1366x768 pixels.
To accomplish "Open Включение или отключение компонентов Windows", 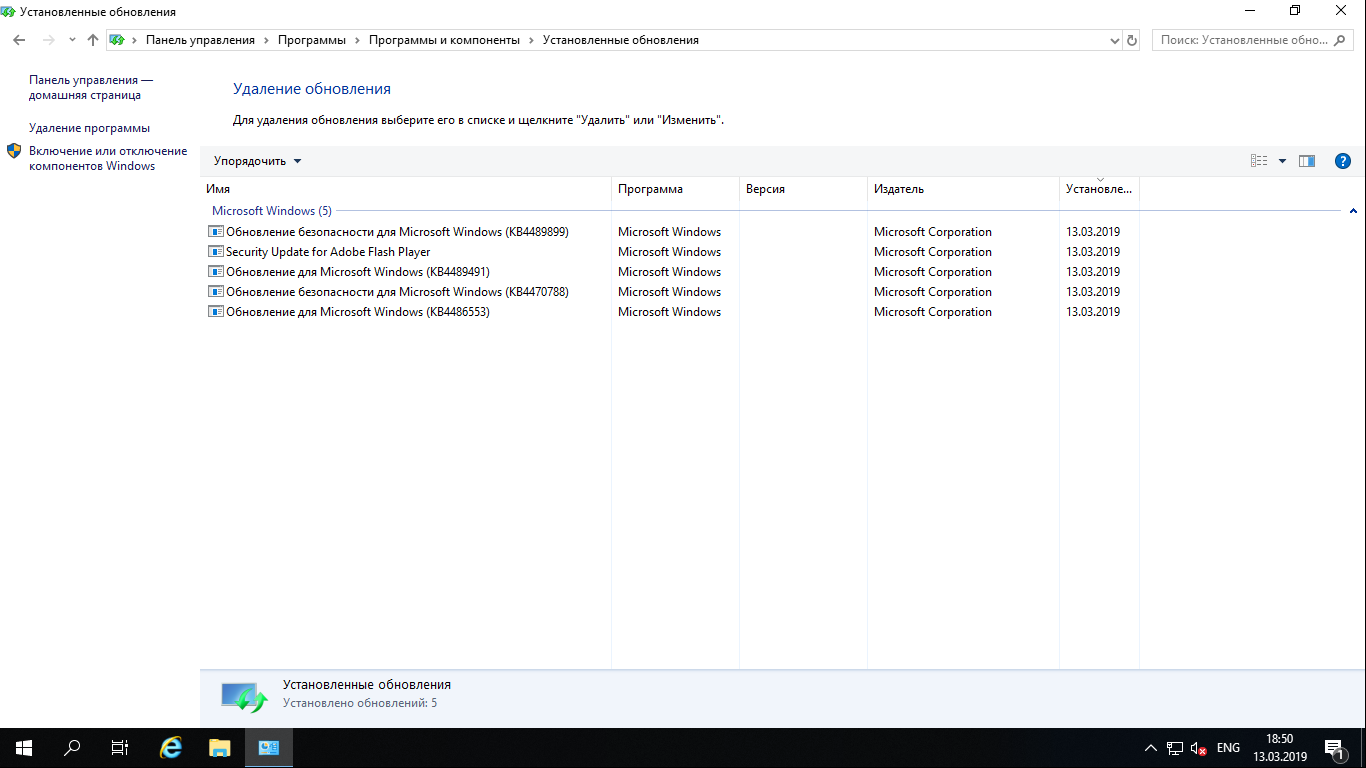I will pos(108,159).
